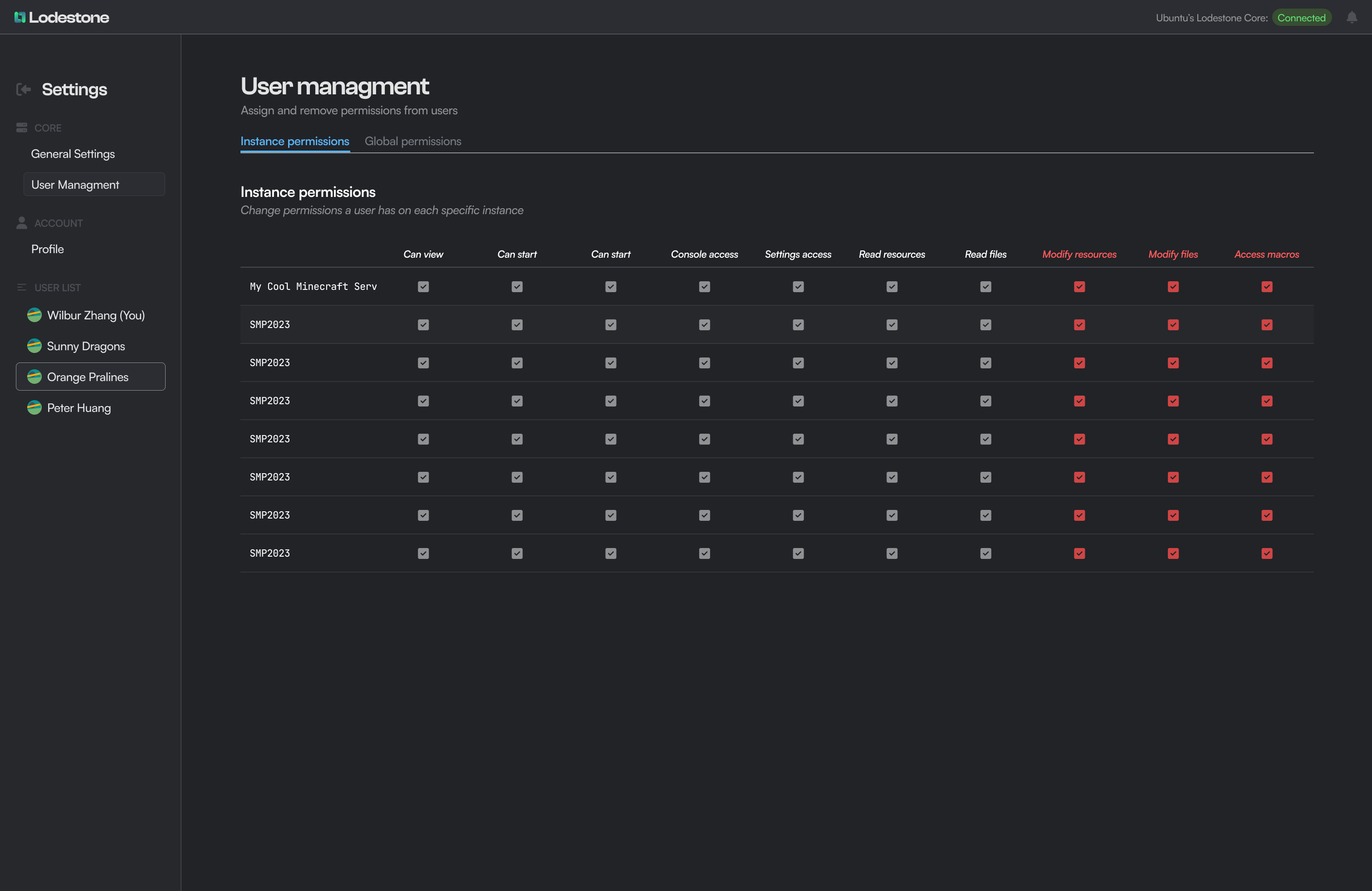The height and width of the screenshot is (891, 1372).
Task: Click Sunny Dragons' avatar icon
Action: pos(34,346)
